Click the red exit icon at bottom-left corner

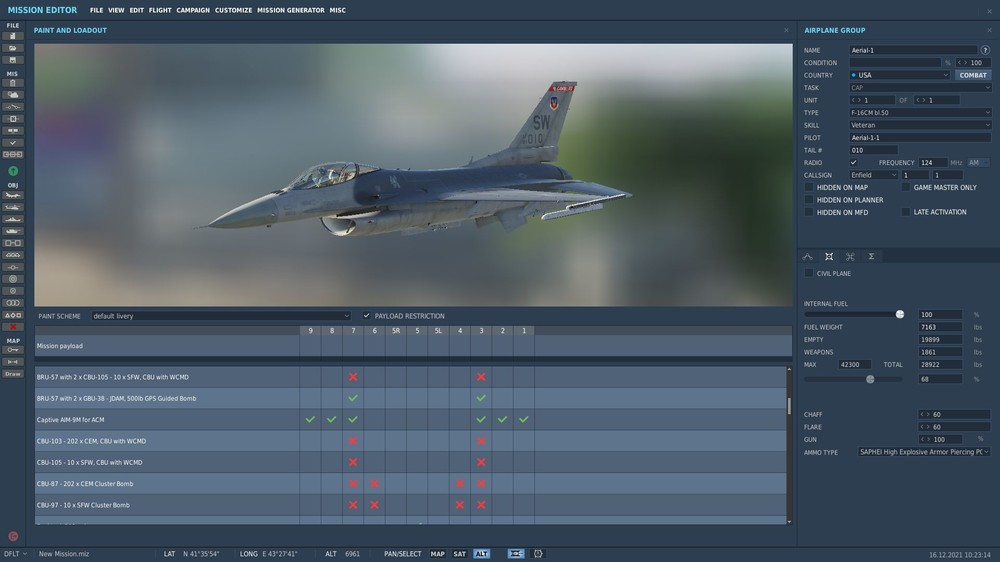pyautogui.click(x=13, y=536)
